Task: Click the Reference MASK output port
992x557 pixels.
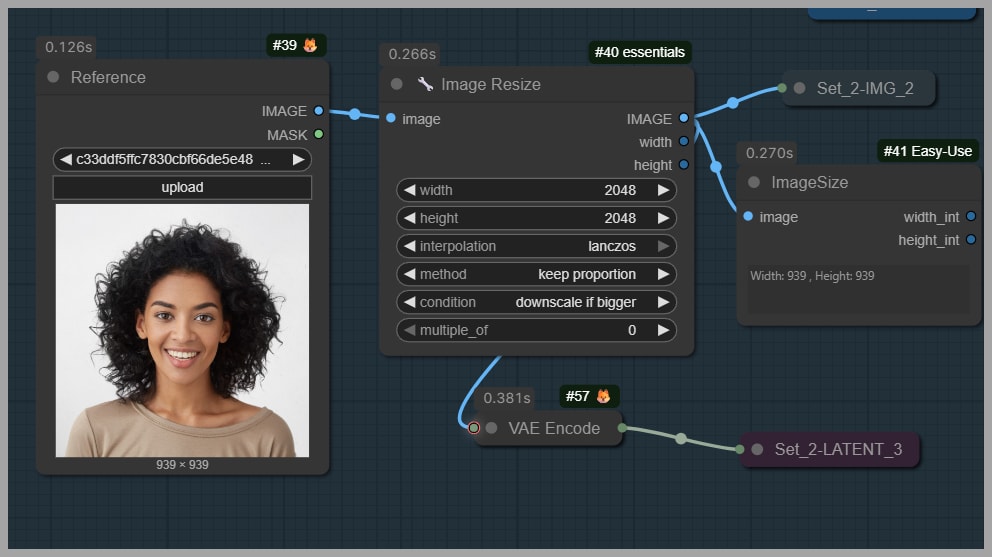Action: pos(318,134)
